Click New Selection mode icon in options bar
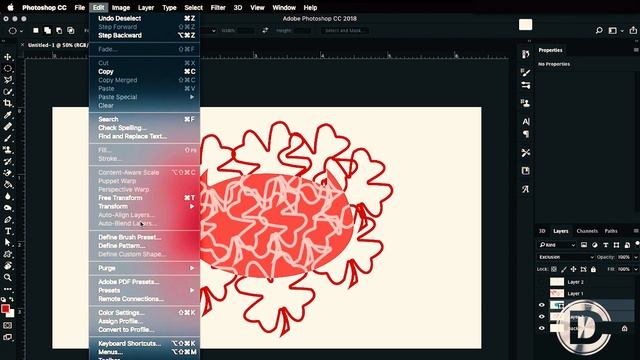The image size is (640, 360). pyautogui.click(x=36, y=31)
